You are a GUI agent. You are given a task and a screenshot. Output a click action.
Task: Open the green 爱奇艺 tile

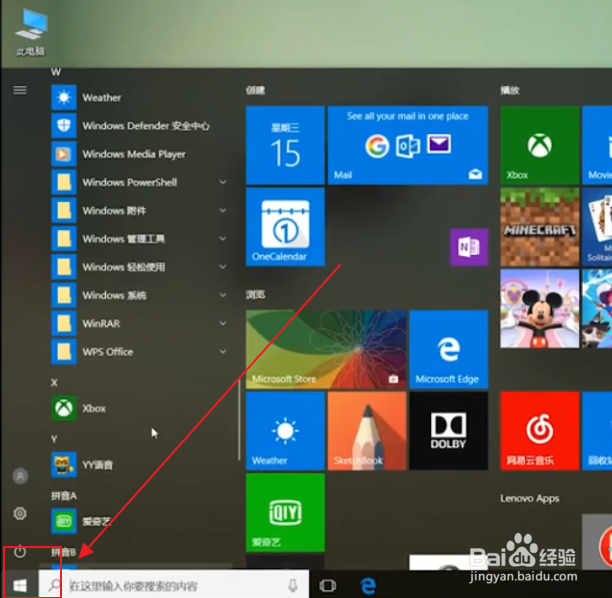pos(285,513)
